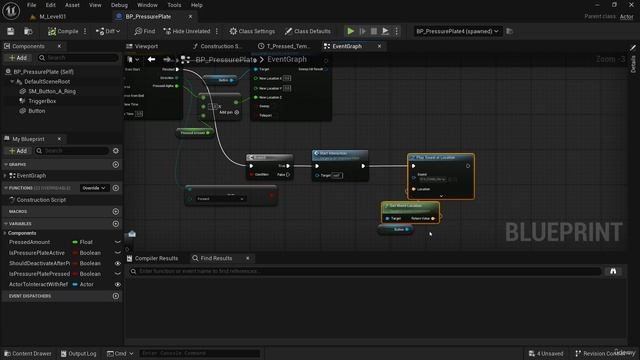
Task: Open the Asset menu
Action: click(72, 5)
